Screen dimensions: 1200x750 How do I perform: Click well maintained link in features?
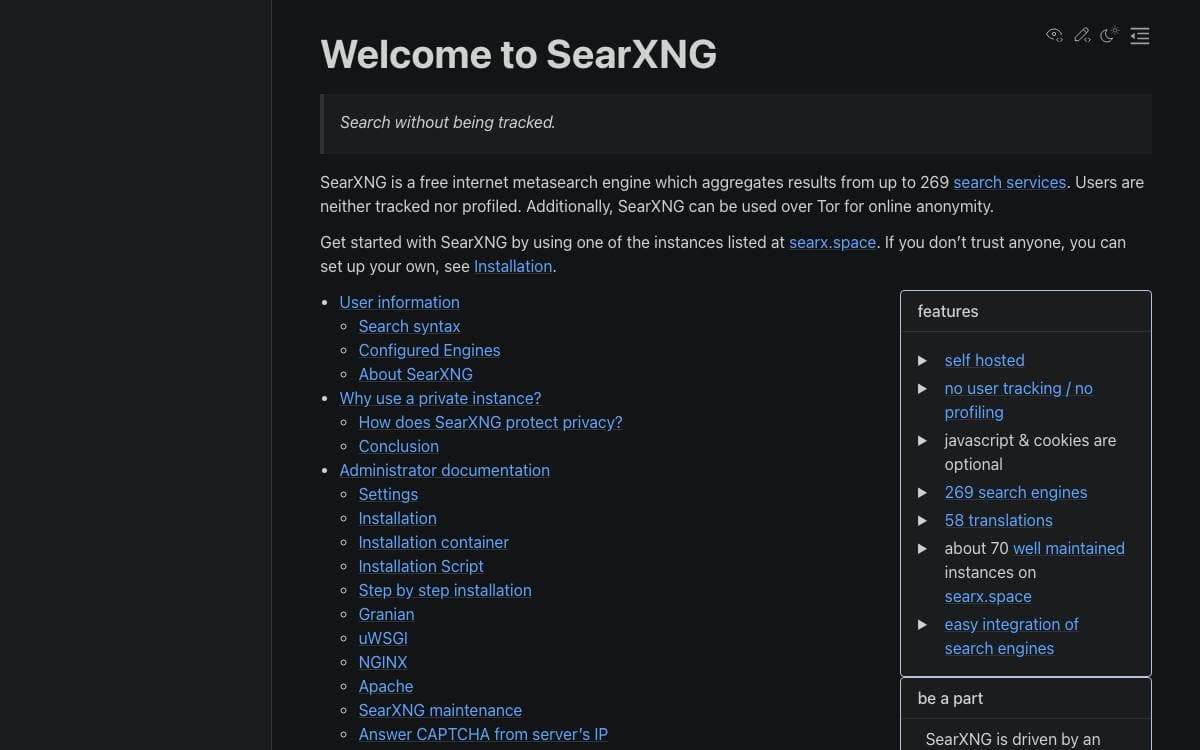click(1068, 548)
